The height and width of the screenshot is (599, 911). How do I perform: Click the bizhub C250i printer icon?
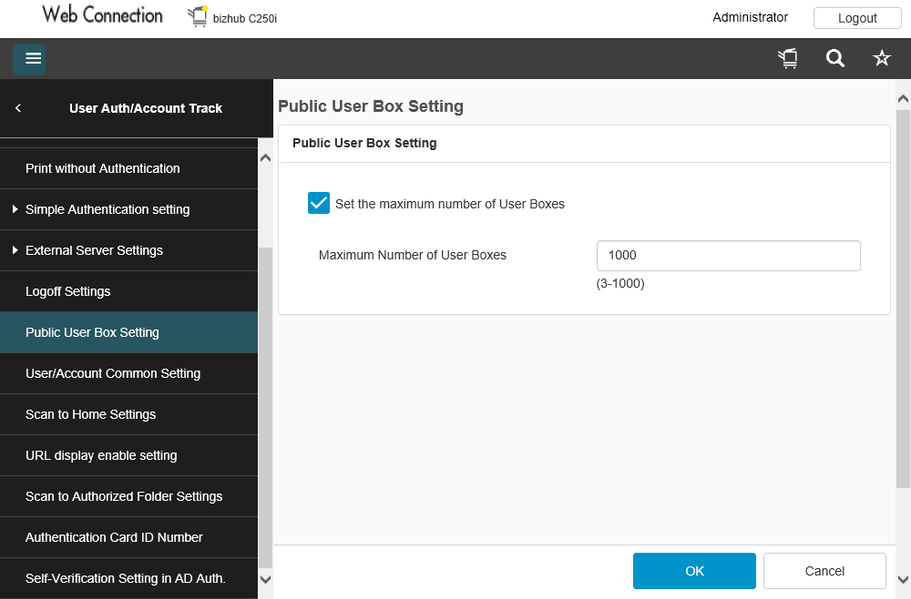click(197, 17)
